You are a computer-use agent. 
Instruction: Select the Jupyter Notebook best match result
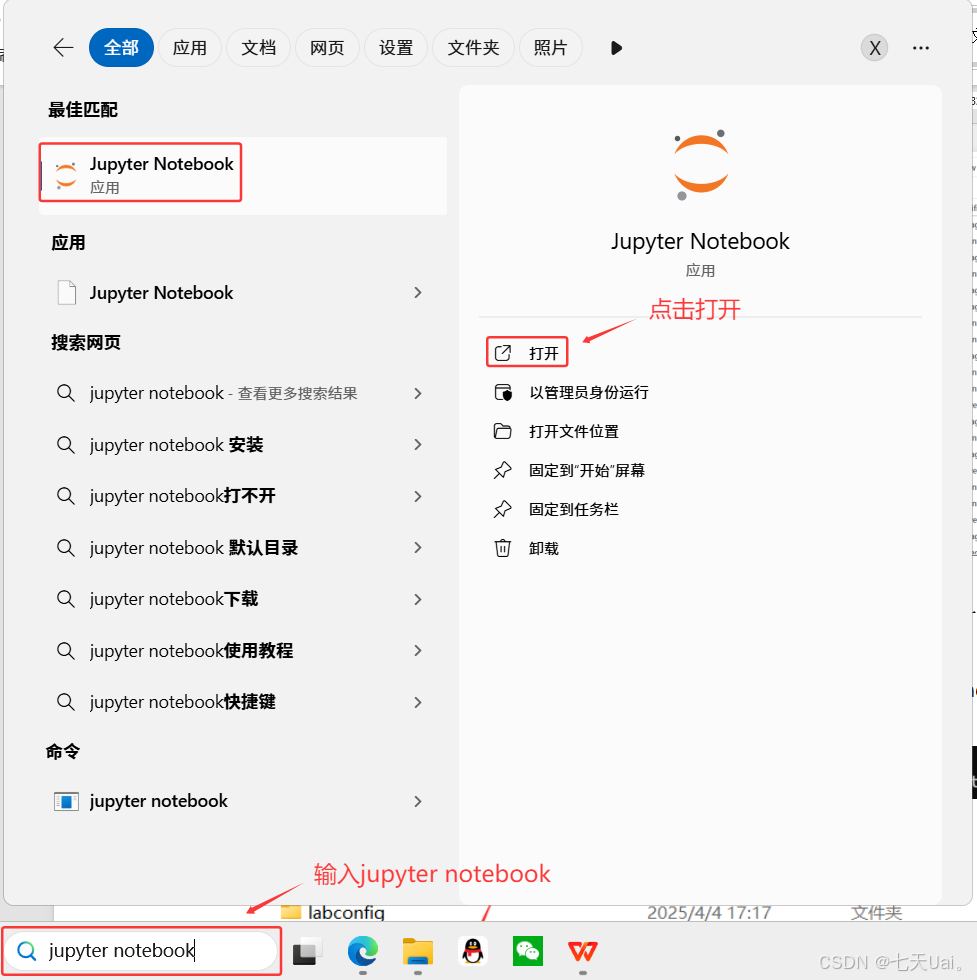(243, 176)
